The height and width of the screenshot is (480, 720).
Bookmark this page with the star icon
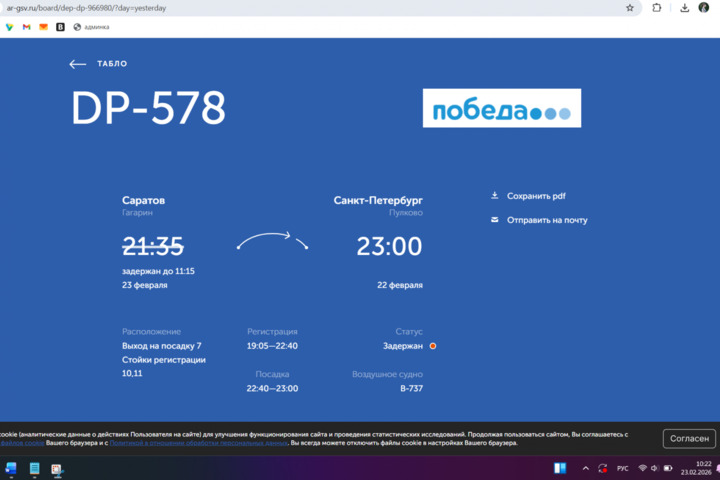(630, 7)
